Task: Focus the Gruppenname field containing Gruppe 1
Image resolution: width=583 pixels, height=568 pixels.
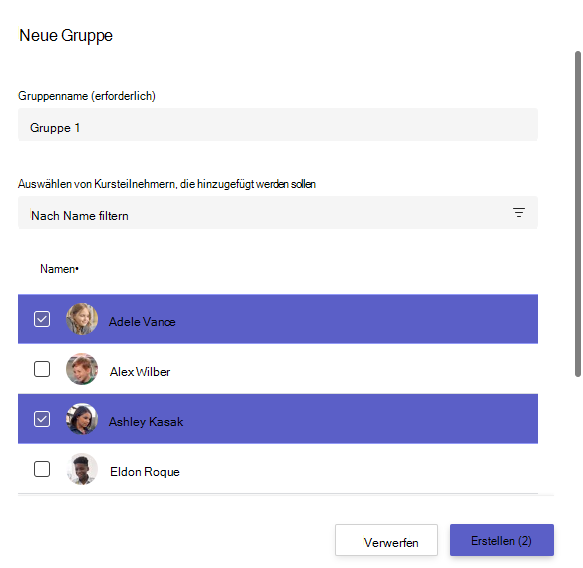Action: [x=278, y=125]
